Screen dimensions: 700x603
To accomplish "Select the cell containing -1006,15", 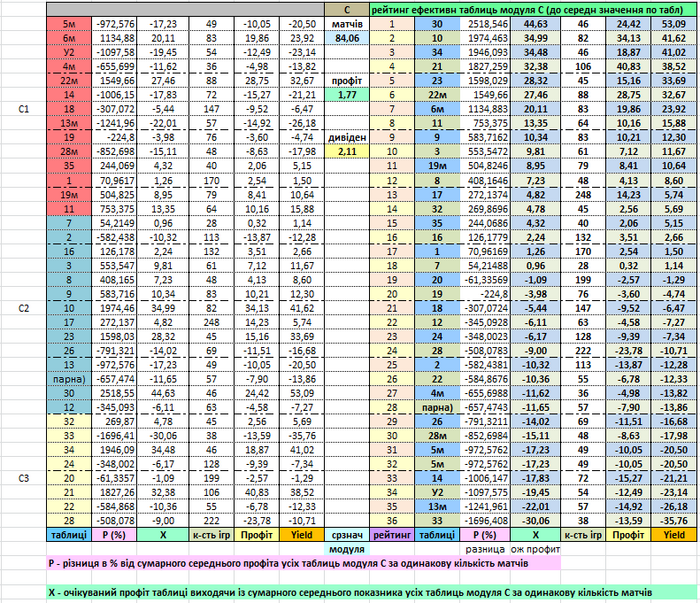I will (x=114, y=95).
